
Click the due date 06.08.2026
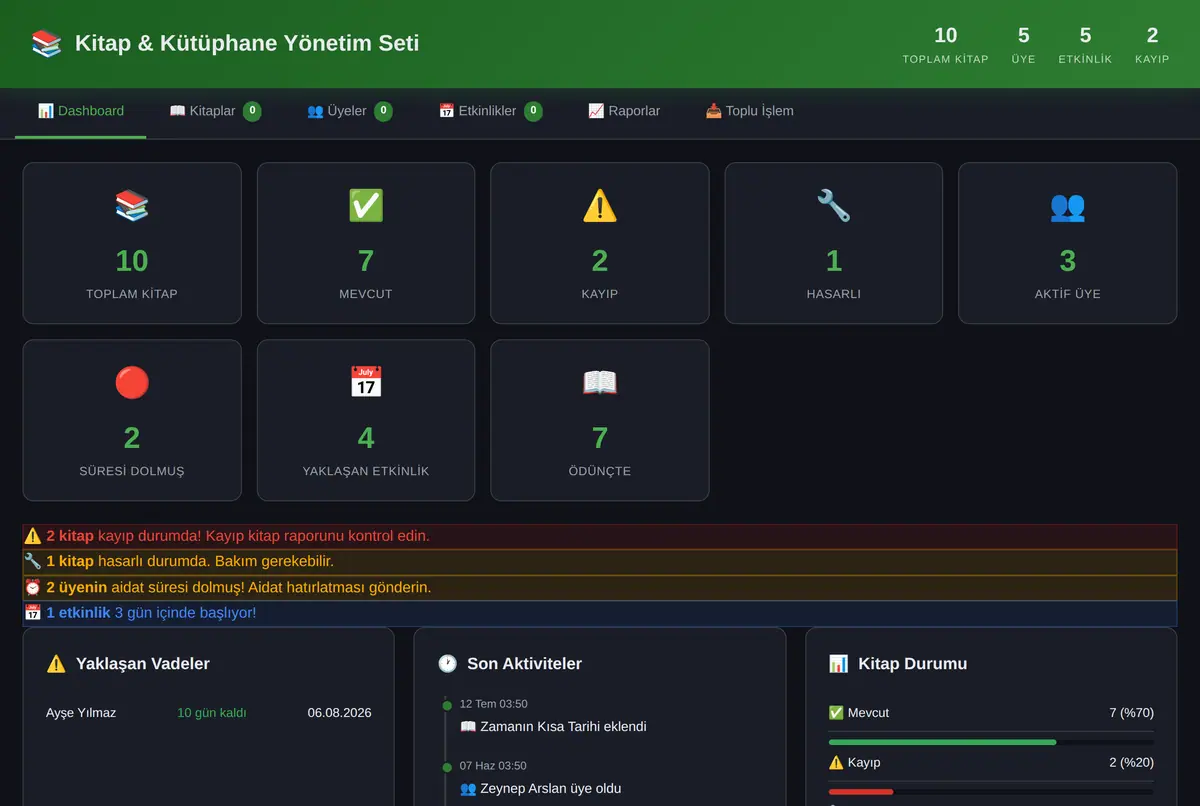340,713
